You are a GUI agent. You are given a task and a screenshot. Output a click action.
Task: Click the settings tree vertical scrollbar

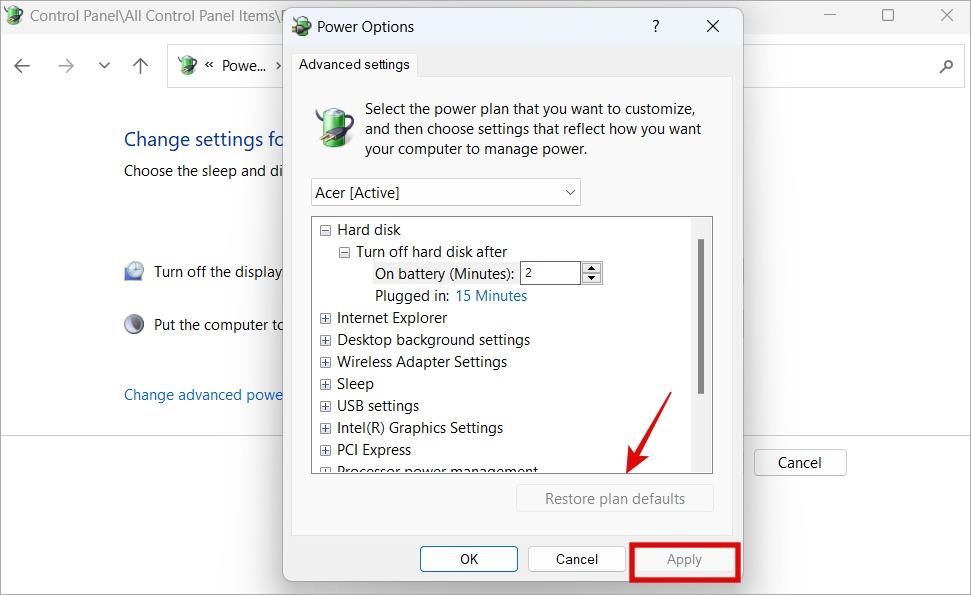click(x=701, y=316)
